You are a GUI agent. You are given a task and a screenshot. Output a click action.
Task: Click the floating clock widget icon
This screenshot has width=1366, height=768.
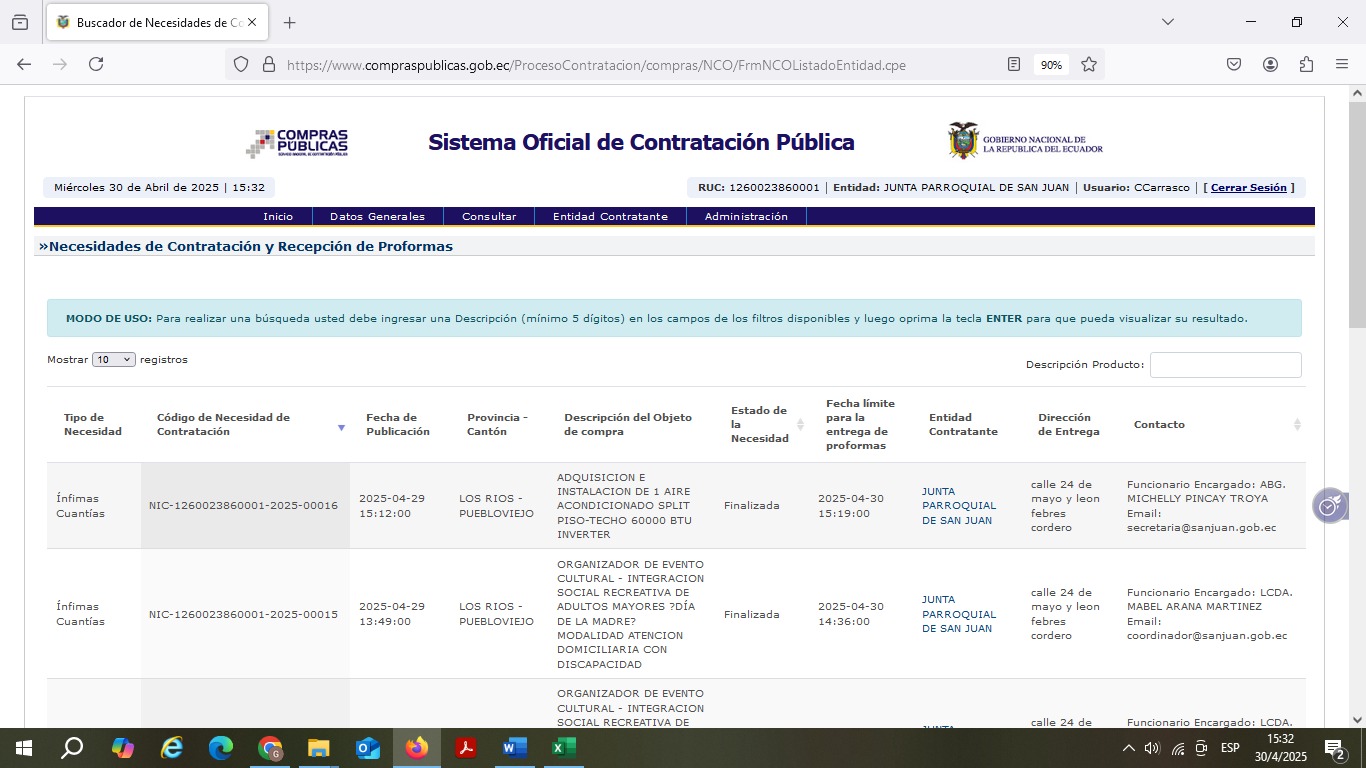[x=1329, y=506]
